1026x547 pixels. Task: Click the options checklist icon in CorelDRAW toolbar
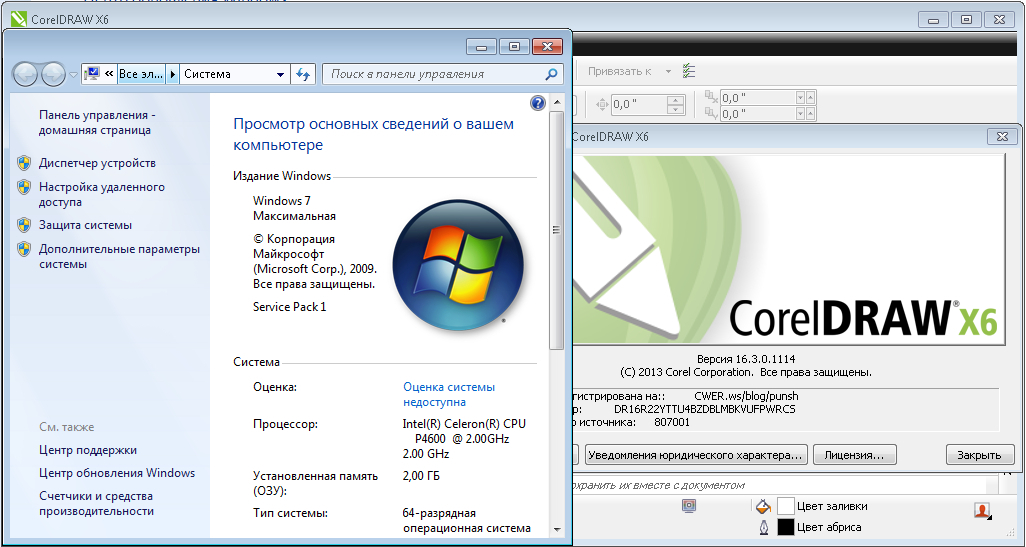(689, 71)
